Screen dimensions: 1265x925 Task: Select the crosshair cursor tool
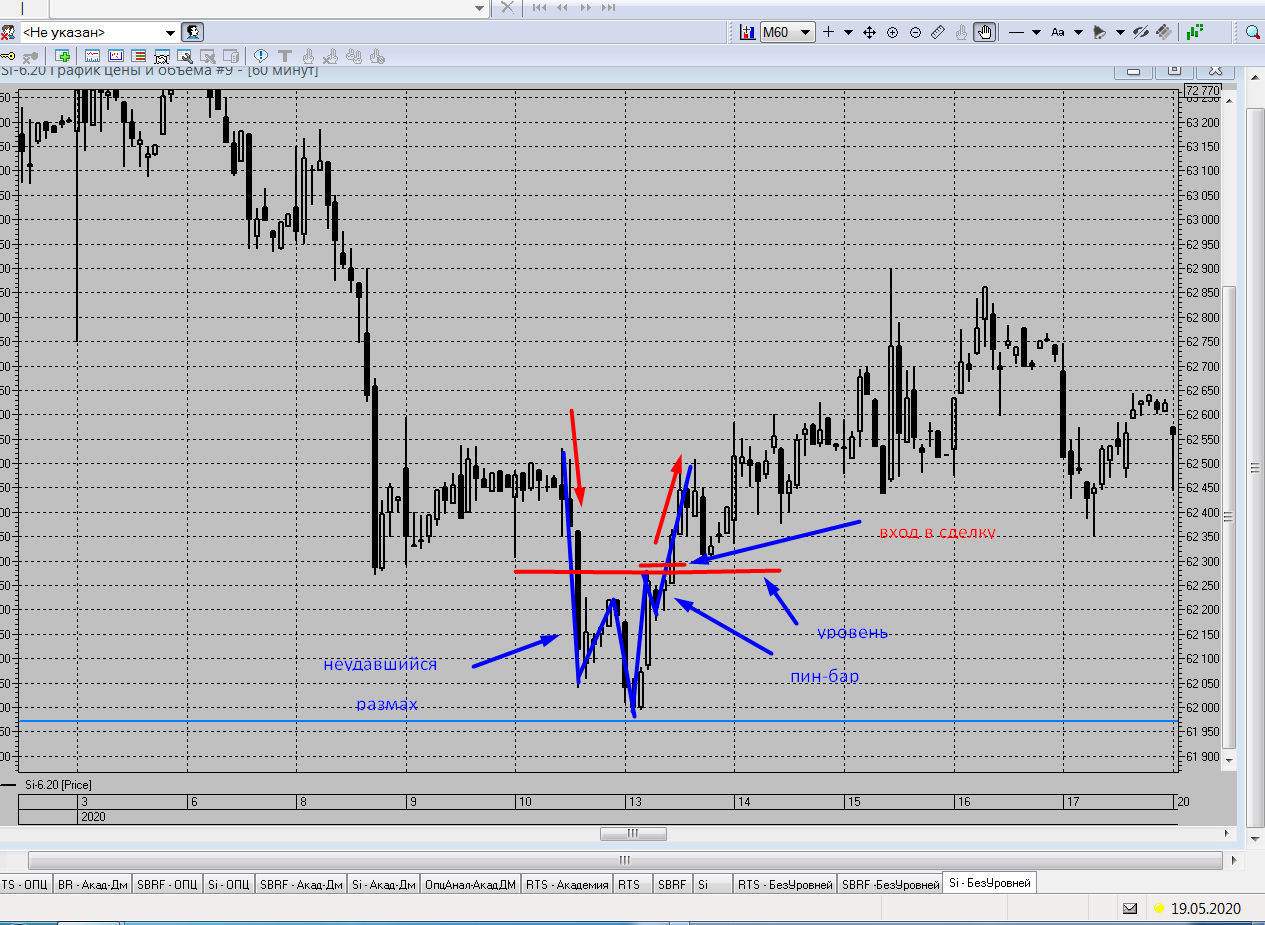pos(828,32)
